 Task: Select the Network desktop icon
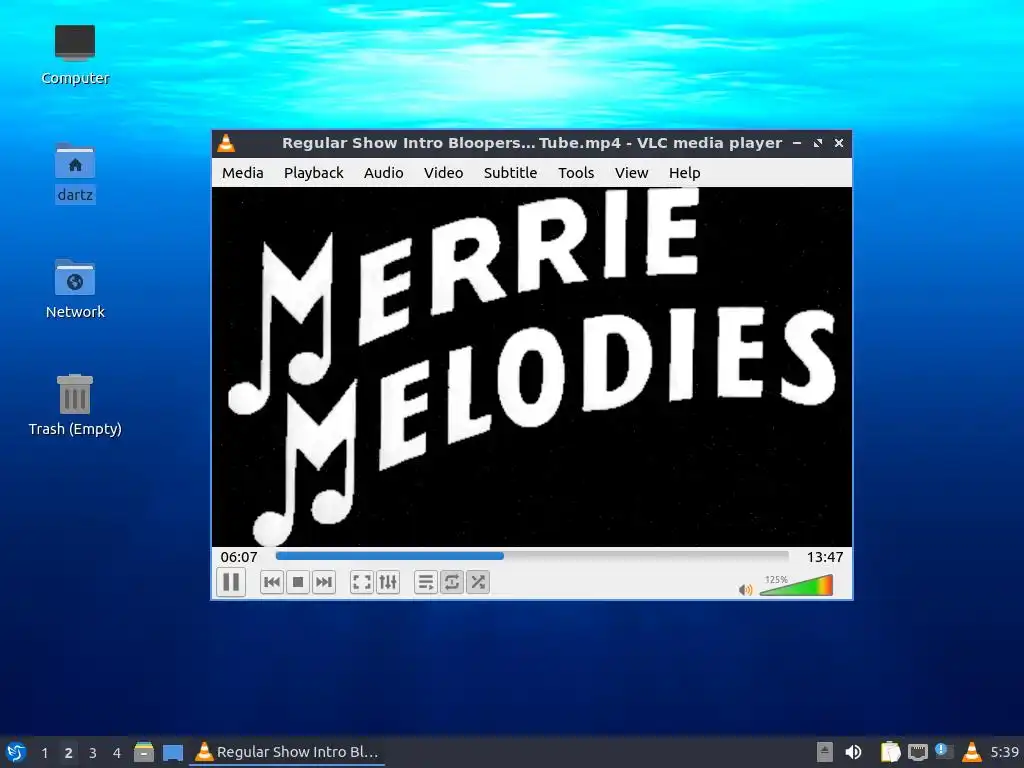coord(75,289)
